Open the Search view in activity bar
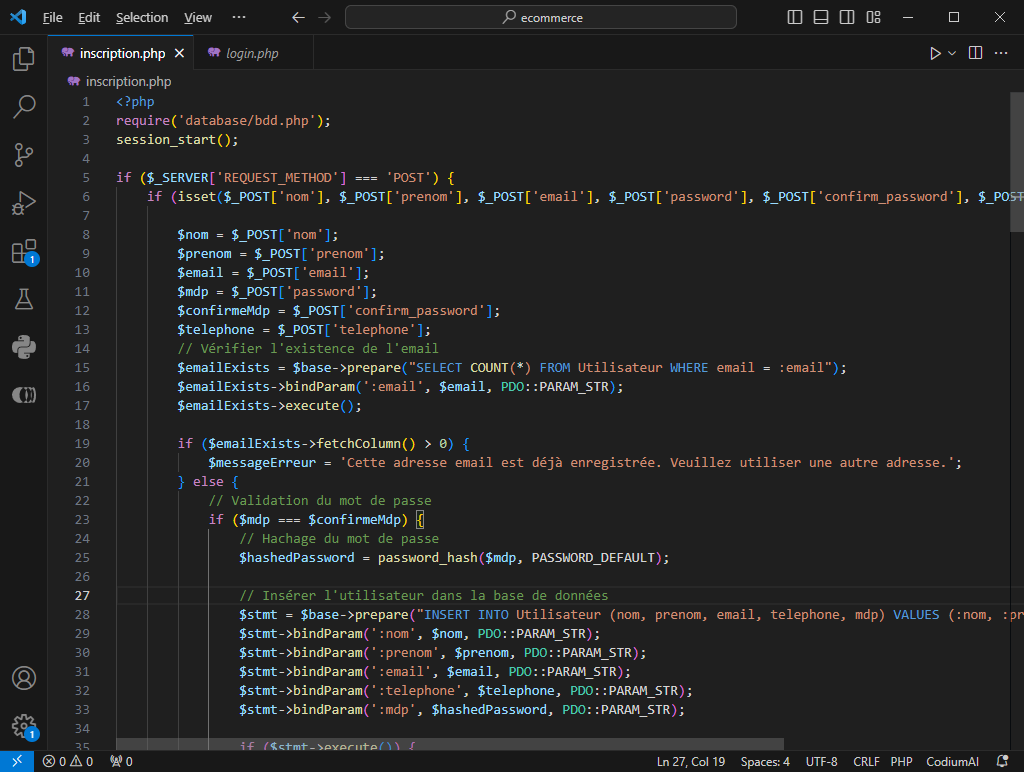 24,107
